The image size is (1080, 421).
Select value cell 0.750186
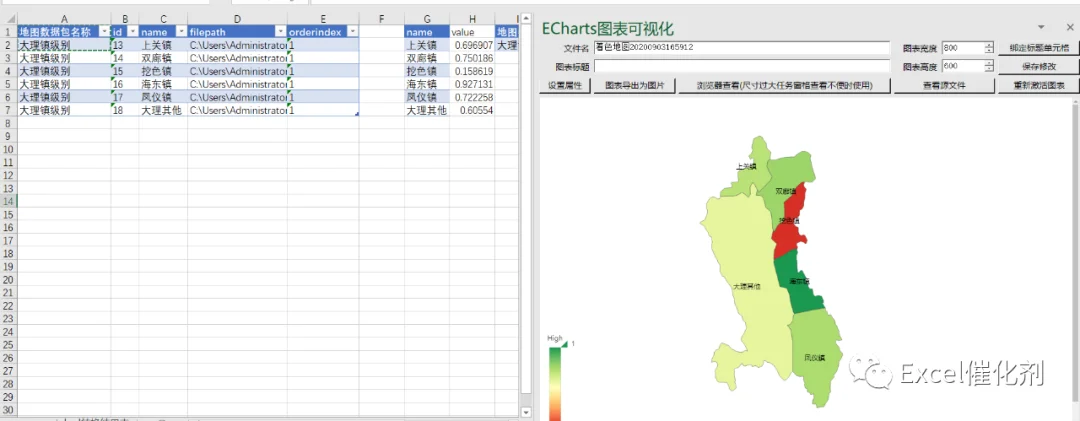click(472, 58)
